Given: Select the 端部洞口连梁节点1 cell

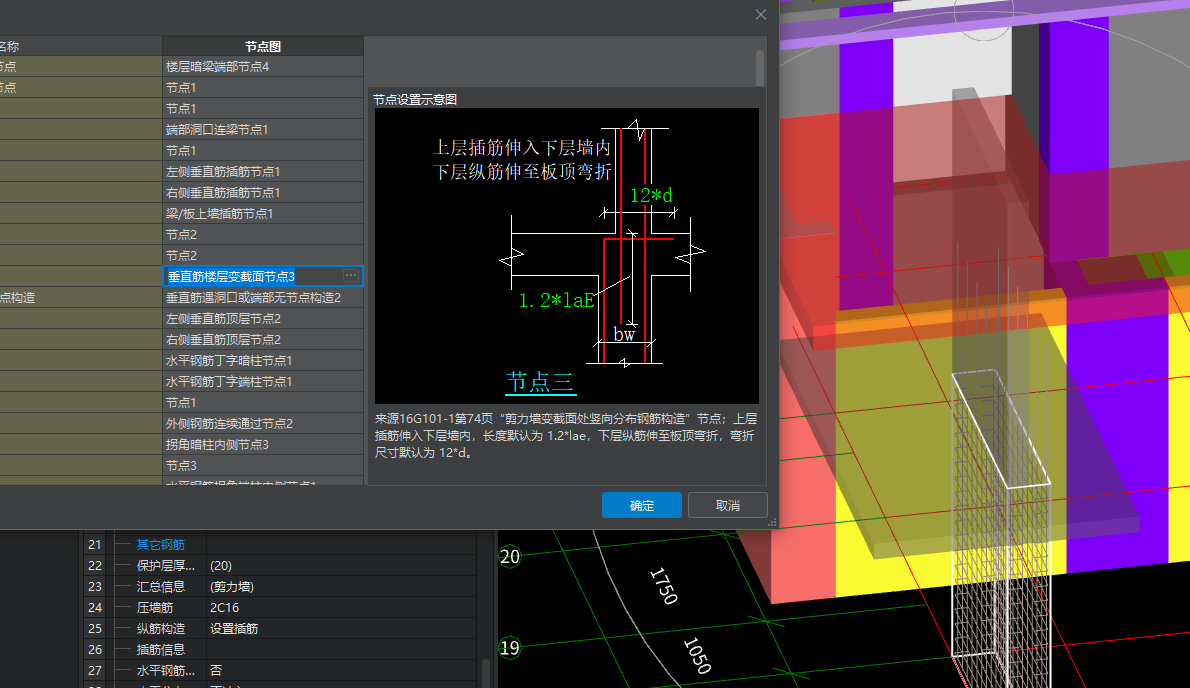Looking at the screenshot, I should [263, 130].
